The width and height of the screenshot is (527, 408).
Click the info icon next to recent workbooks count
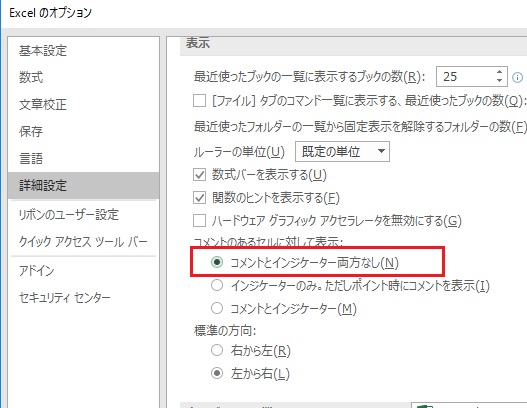click(517, 77)
